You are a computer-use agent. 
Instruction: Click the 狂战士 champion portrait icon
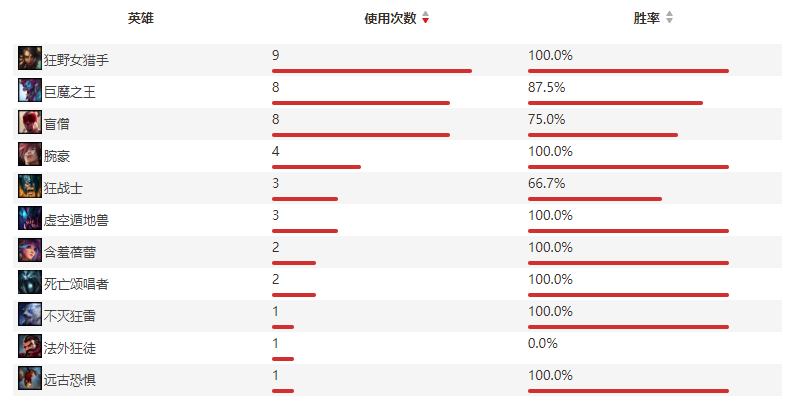tap(30, 186)
